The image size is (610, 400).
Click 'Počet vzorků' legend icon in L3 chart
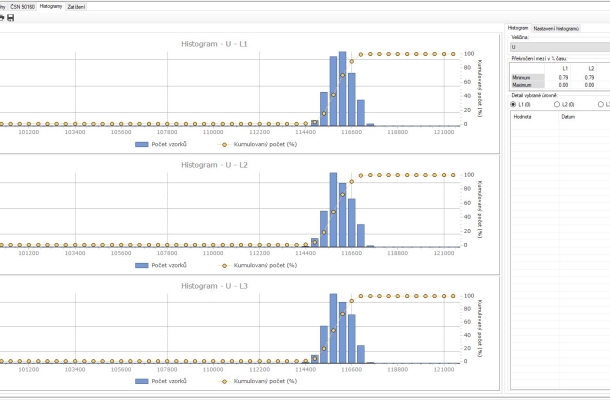pos(143,381)
